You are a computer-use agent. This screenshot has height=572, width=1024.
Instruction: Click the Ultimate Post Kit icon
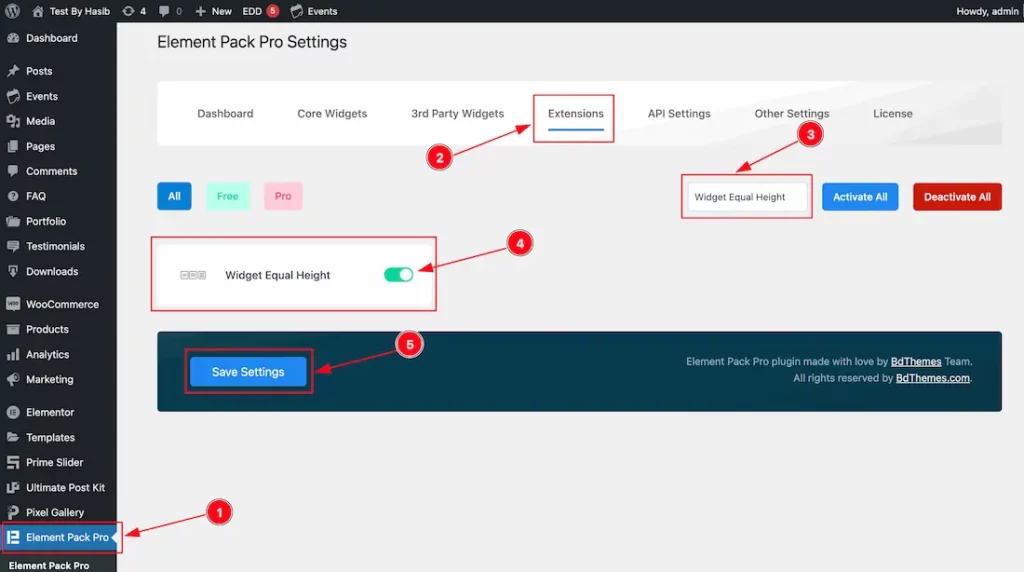click(13, 487)
